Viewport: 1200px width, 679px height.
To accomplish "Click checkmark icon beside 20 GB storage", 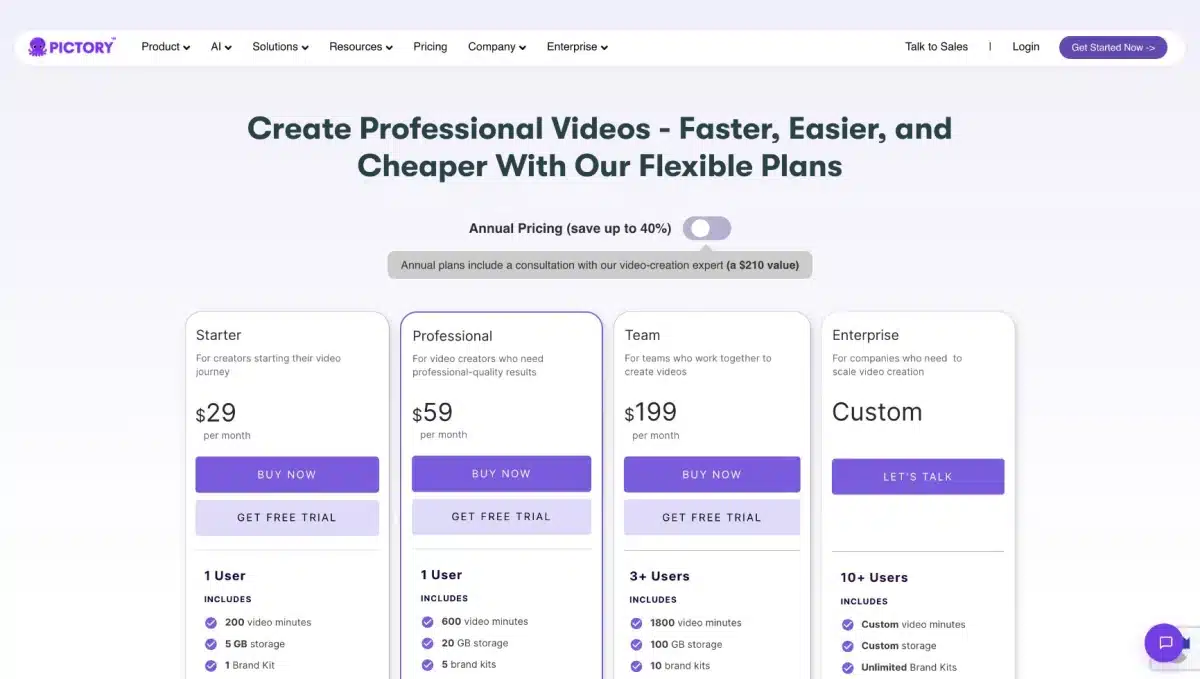I will [x=428, y=643].
